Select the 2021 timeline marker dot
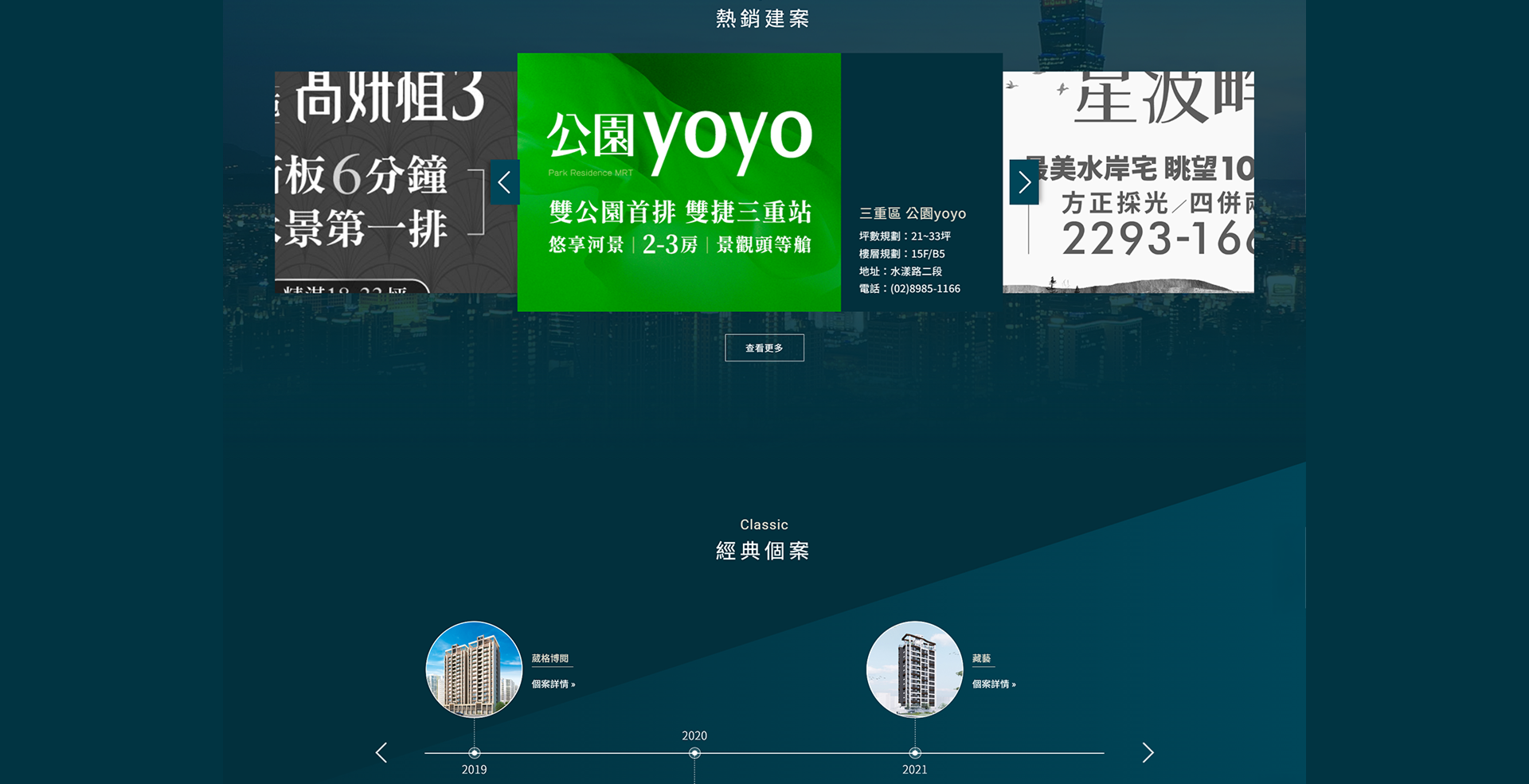This screenshot has width=1529, height=784. pyautogui.click(x=915, y=753)
